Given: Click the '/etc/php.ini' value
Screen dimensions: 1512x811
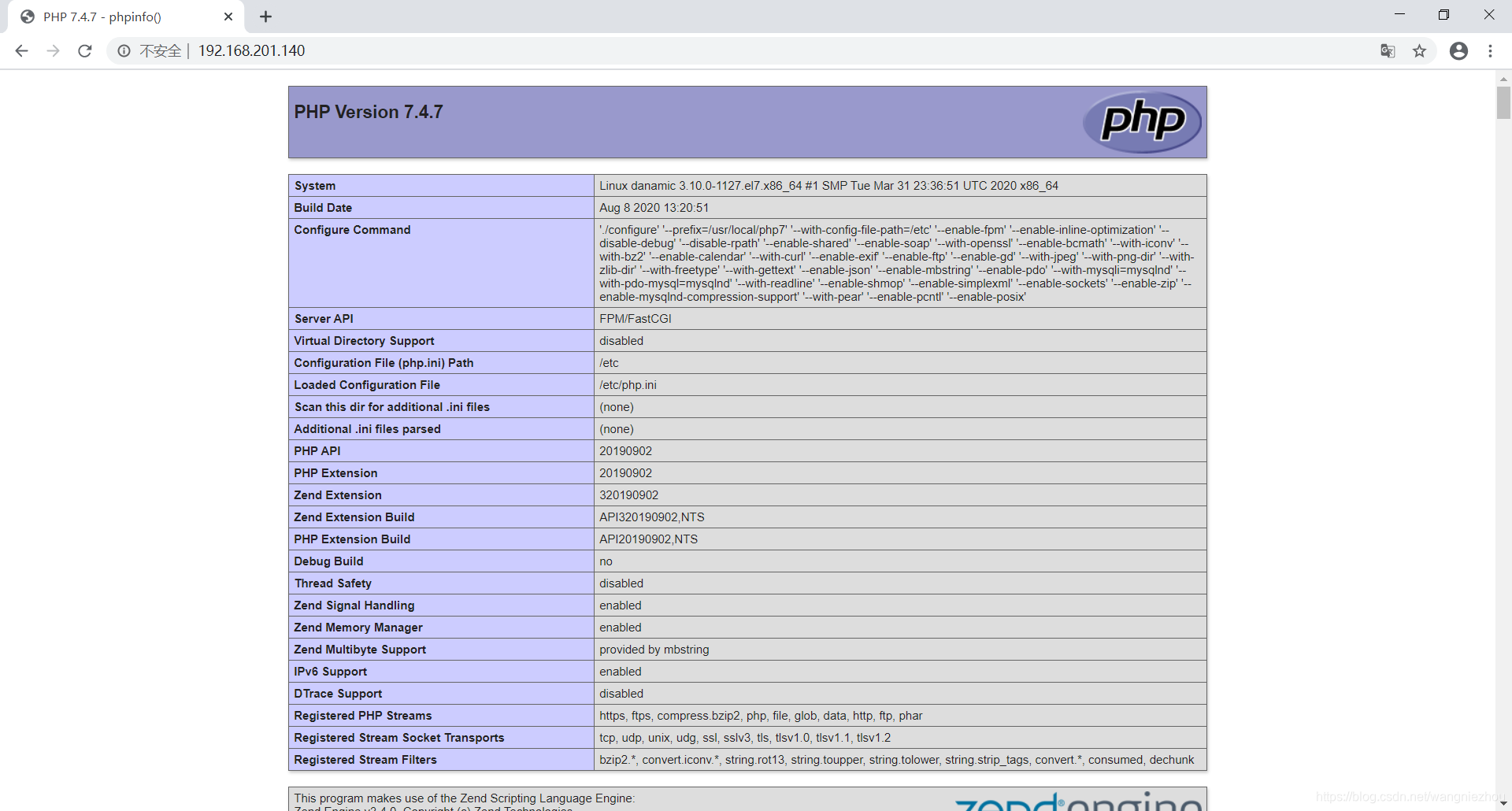Looking at the screenshot, I should tap(628, 385).
